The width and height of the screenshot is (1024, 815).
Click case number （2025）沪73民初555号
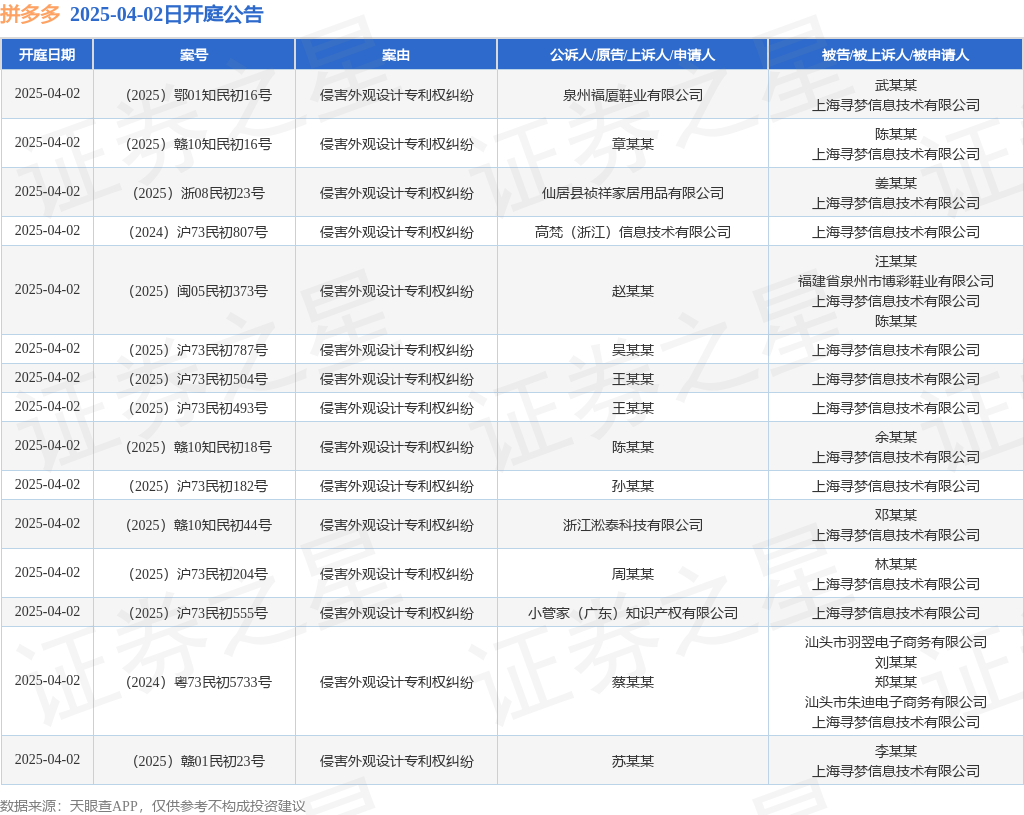199,613
